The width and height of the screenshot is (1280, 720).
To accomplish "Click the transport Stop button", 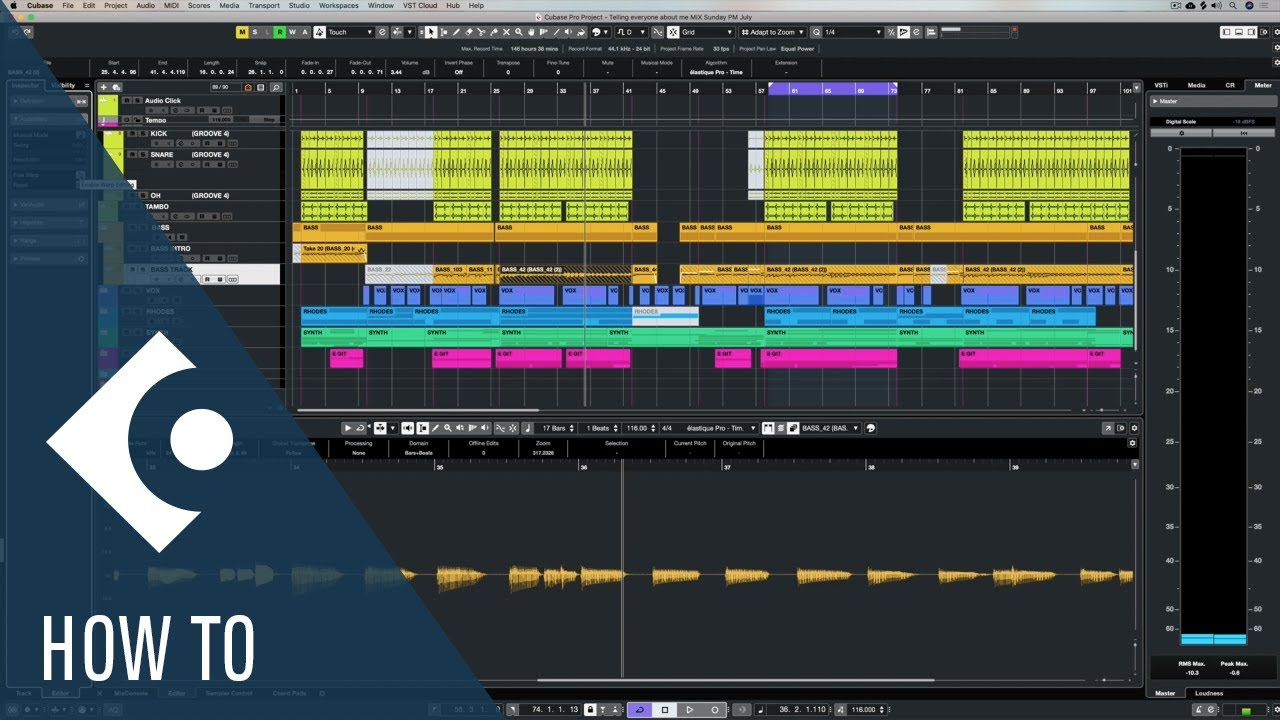I will coord(665,709).
